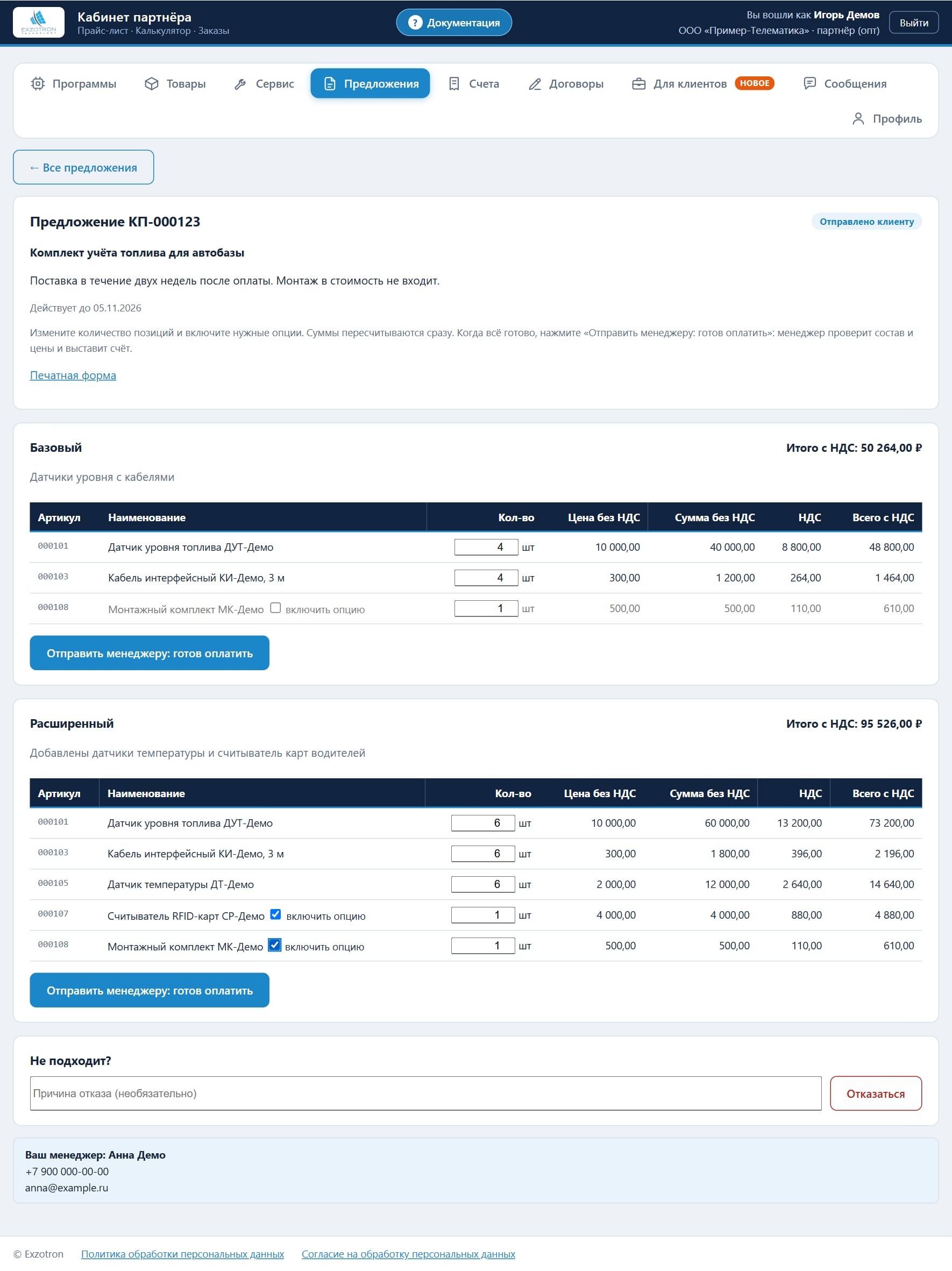Viewport: 952px width, 1271px height.
Task: Open the Сообщения tab
Action: coord(844,83)
